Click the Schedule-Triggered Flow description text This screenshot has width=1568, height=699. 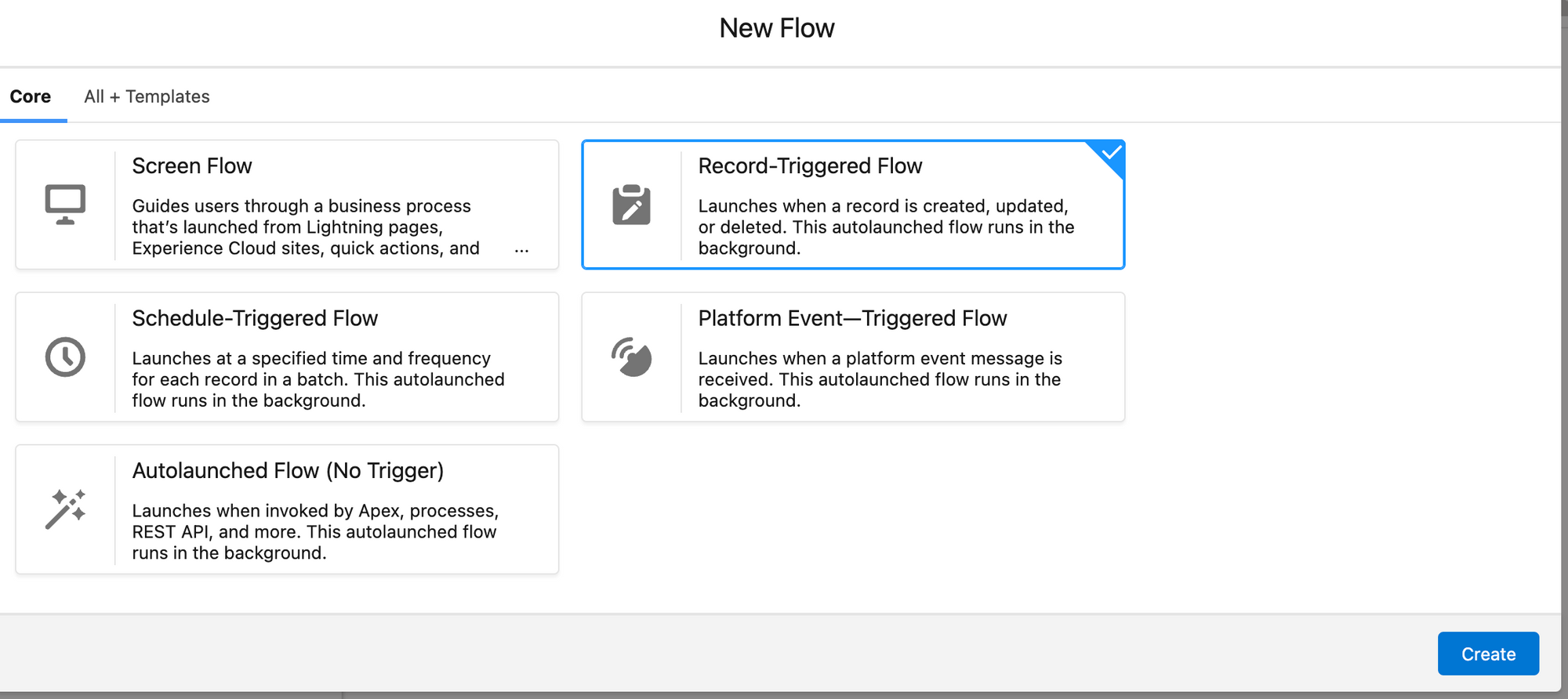point(318,379)
